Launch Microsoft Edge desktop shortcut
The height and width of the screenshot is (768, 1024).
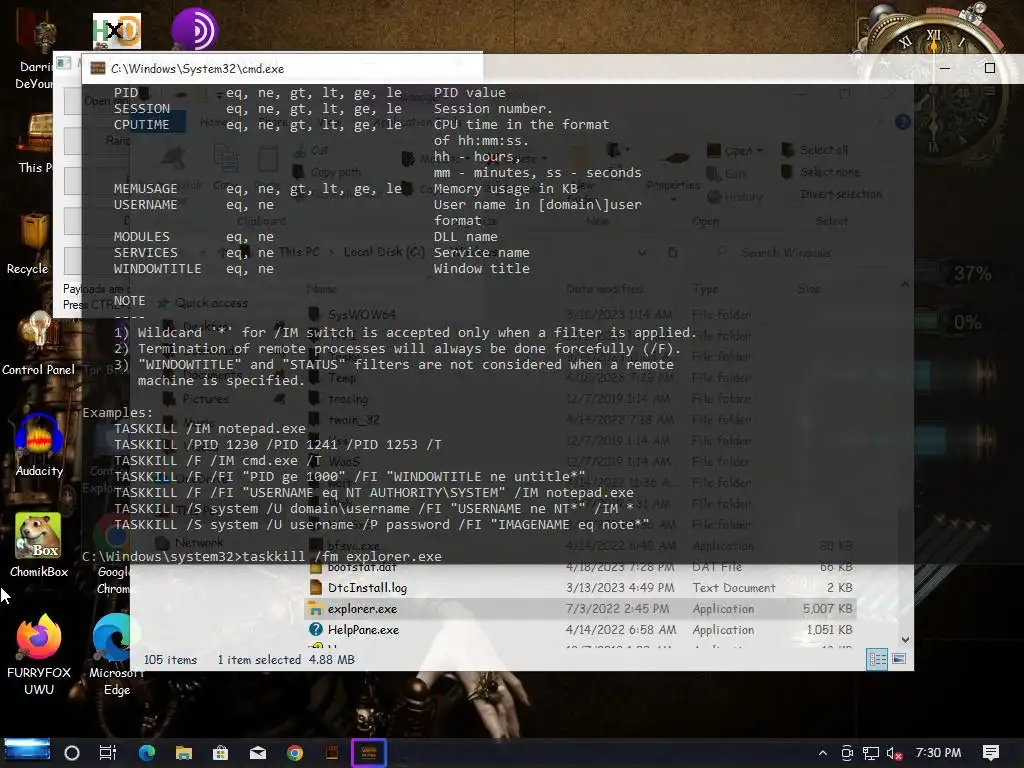click(x=117, y=655)
